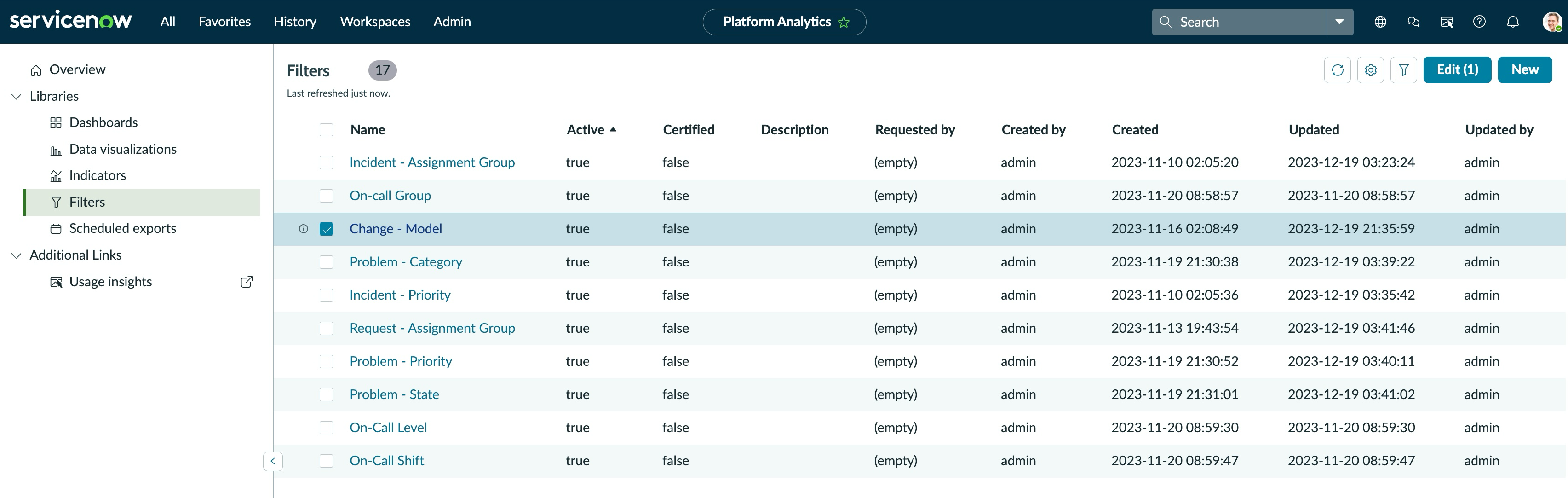Viewport: 1568px width, 498px height.
Task: Open the Incident - Assignment Group filter link
Action: tap(432, 162)
